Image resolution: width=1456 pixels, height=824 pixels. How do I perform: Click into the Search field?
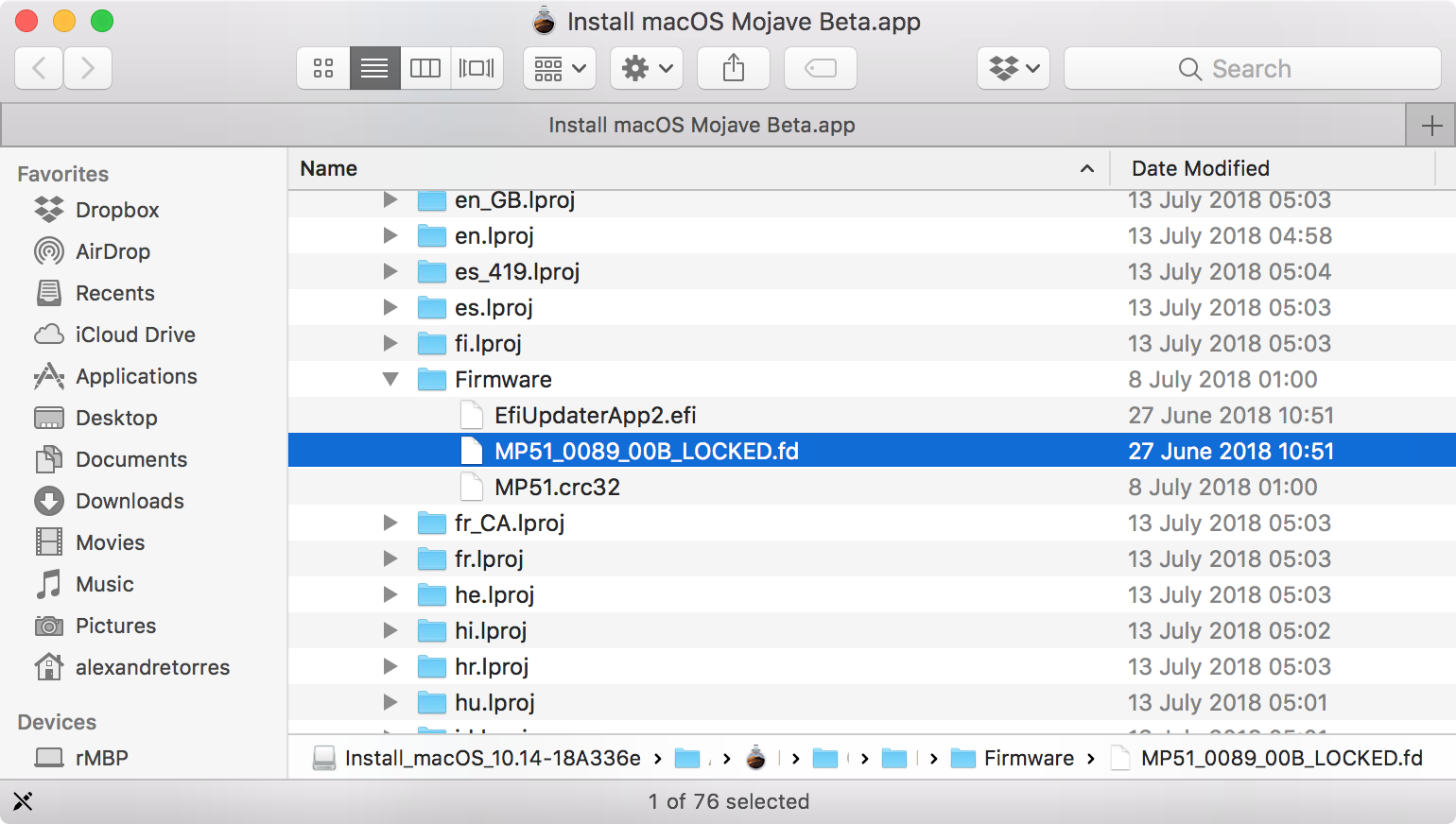(x=1252, y=68)
